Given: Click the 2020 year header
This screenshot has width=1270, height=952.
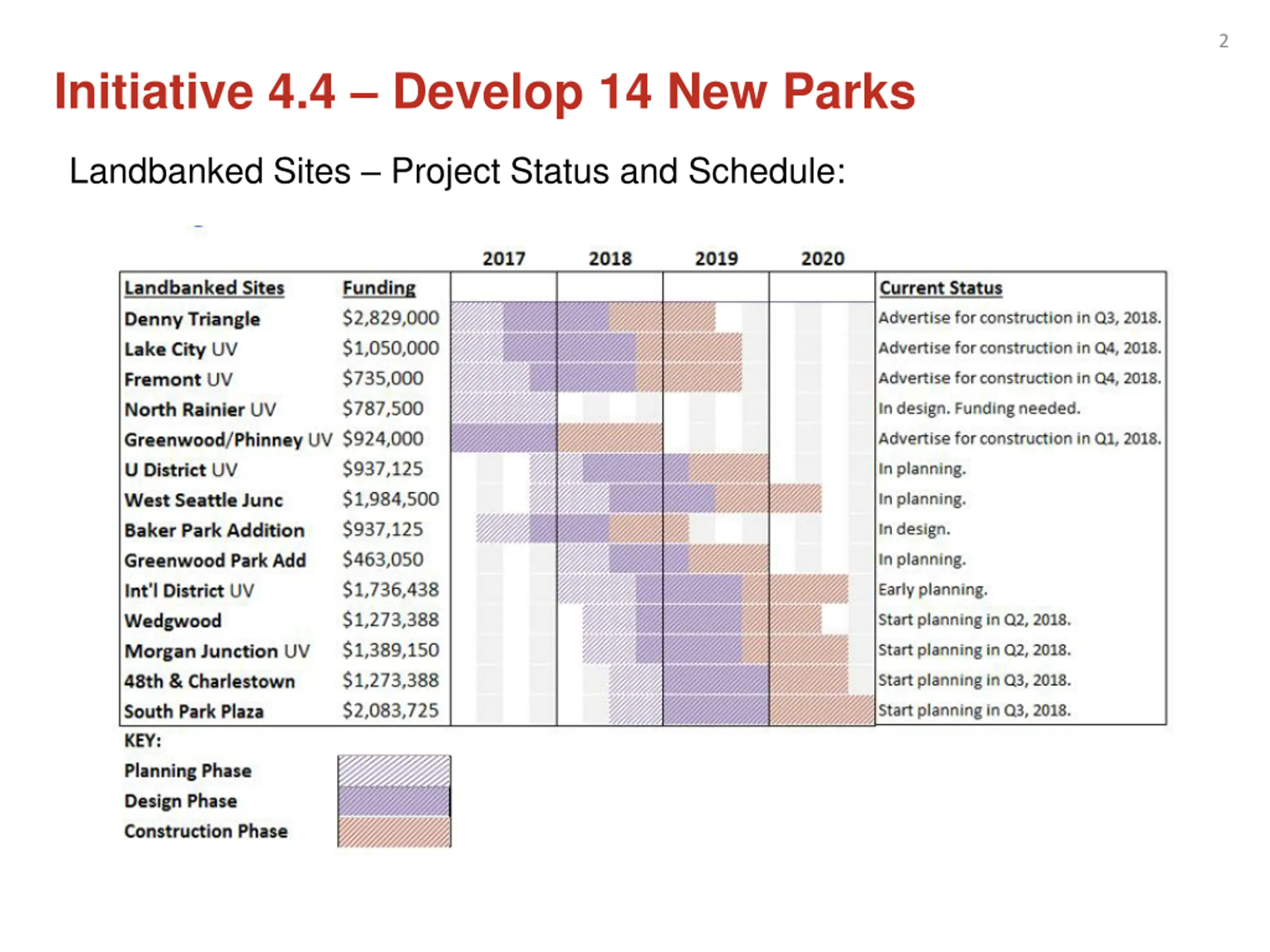Looking at the screenshot, I should [823, 259].
